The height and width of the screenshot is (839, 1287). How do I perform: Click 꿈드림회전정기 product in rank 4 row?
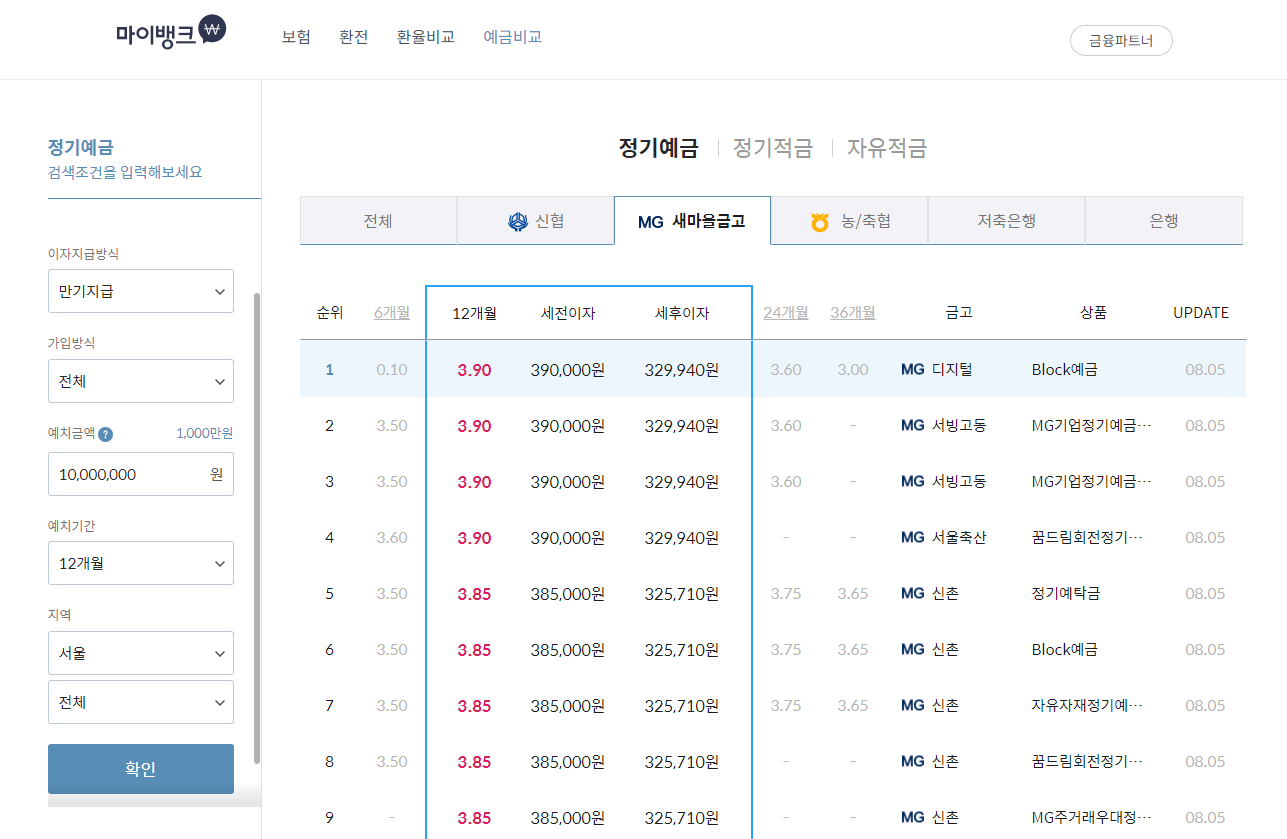[x=1087, y=538]
